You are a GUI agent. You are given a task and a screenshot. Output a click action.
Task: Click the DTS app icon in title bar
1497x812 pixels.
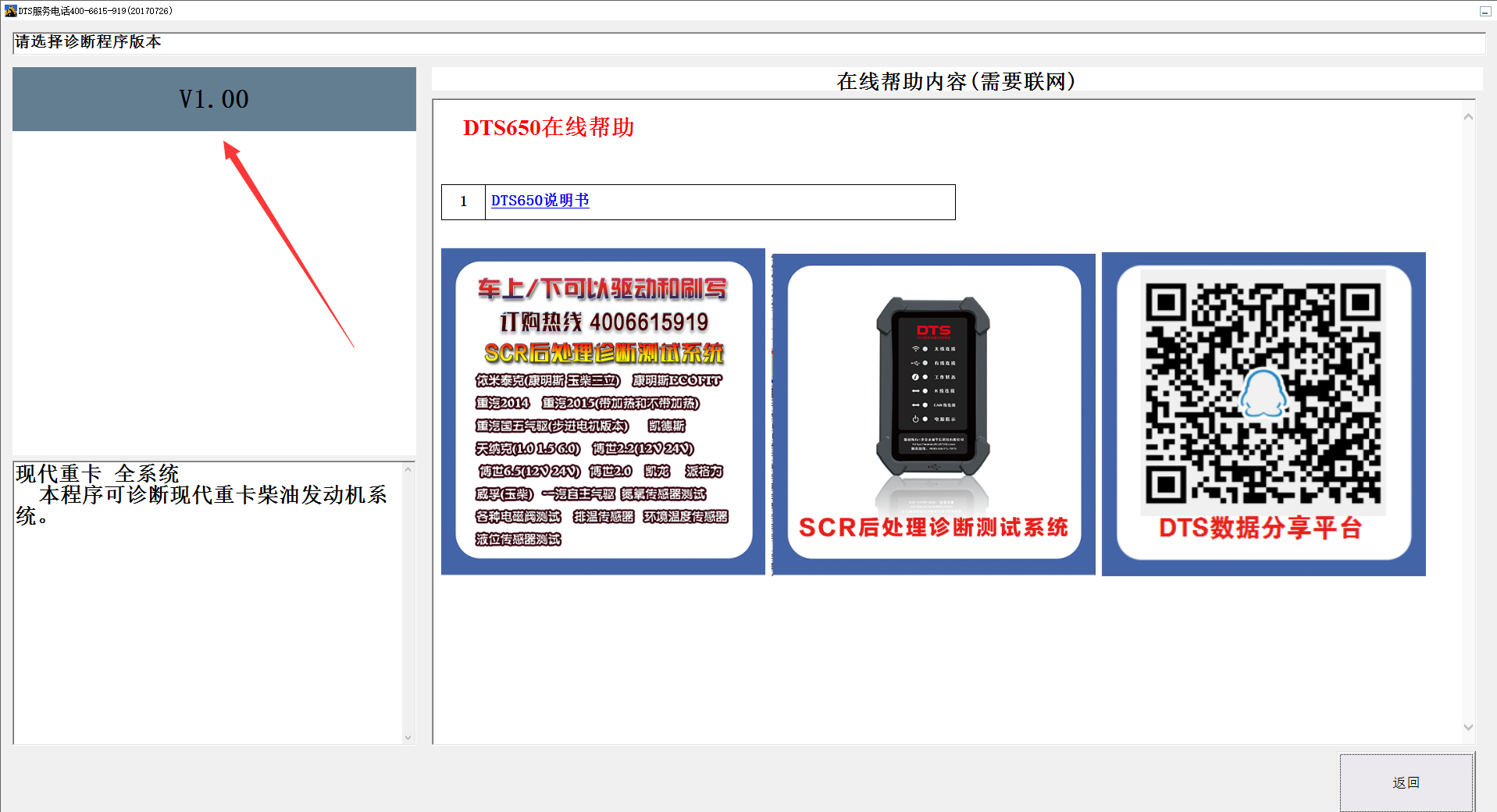tap(10, 10)
